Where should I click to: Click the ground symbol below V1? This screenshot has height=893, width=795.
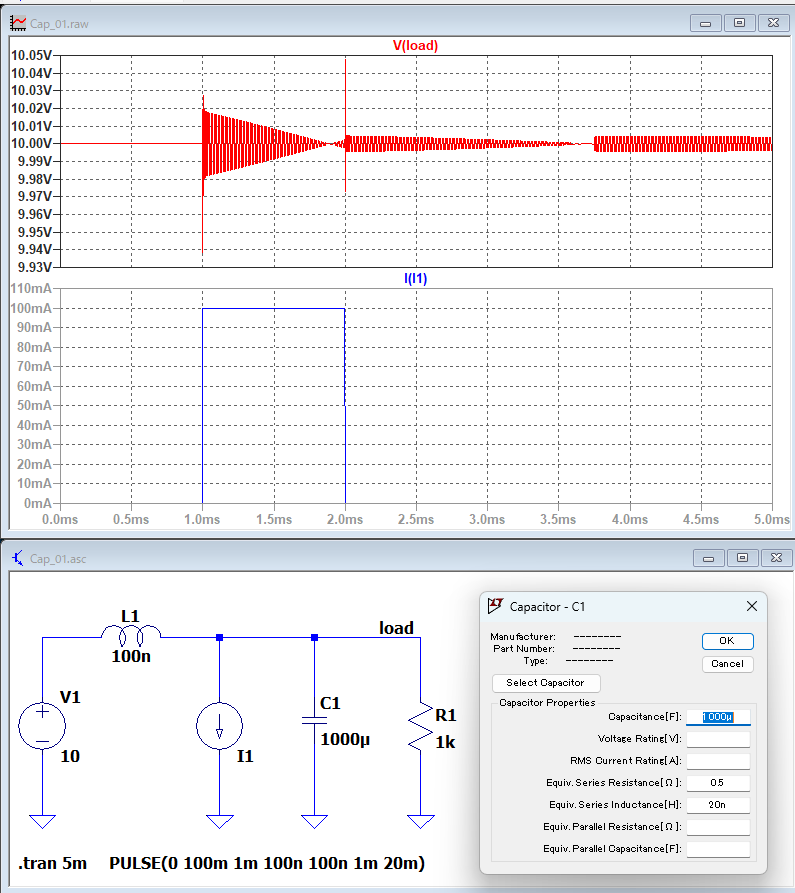pyautogui.click(x=43, y=821)
